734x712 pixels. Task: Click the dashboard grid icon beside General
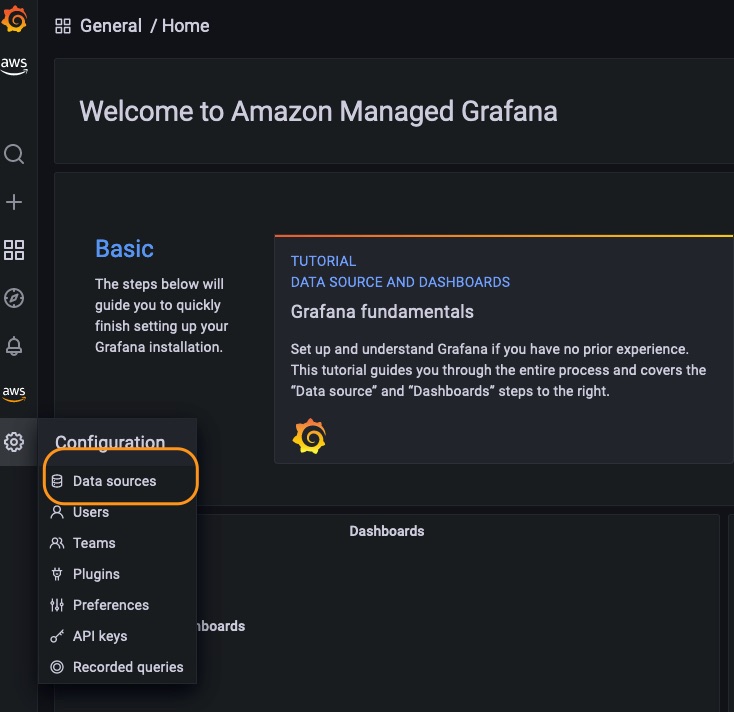63,26
